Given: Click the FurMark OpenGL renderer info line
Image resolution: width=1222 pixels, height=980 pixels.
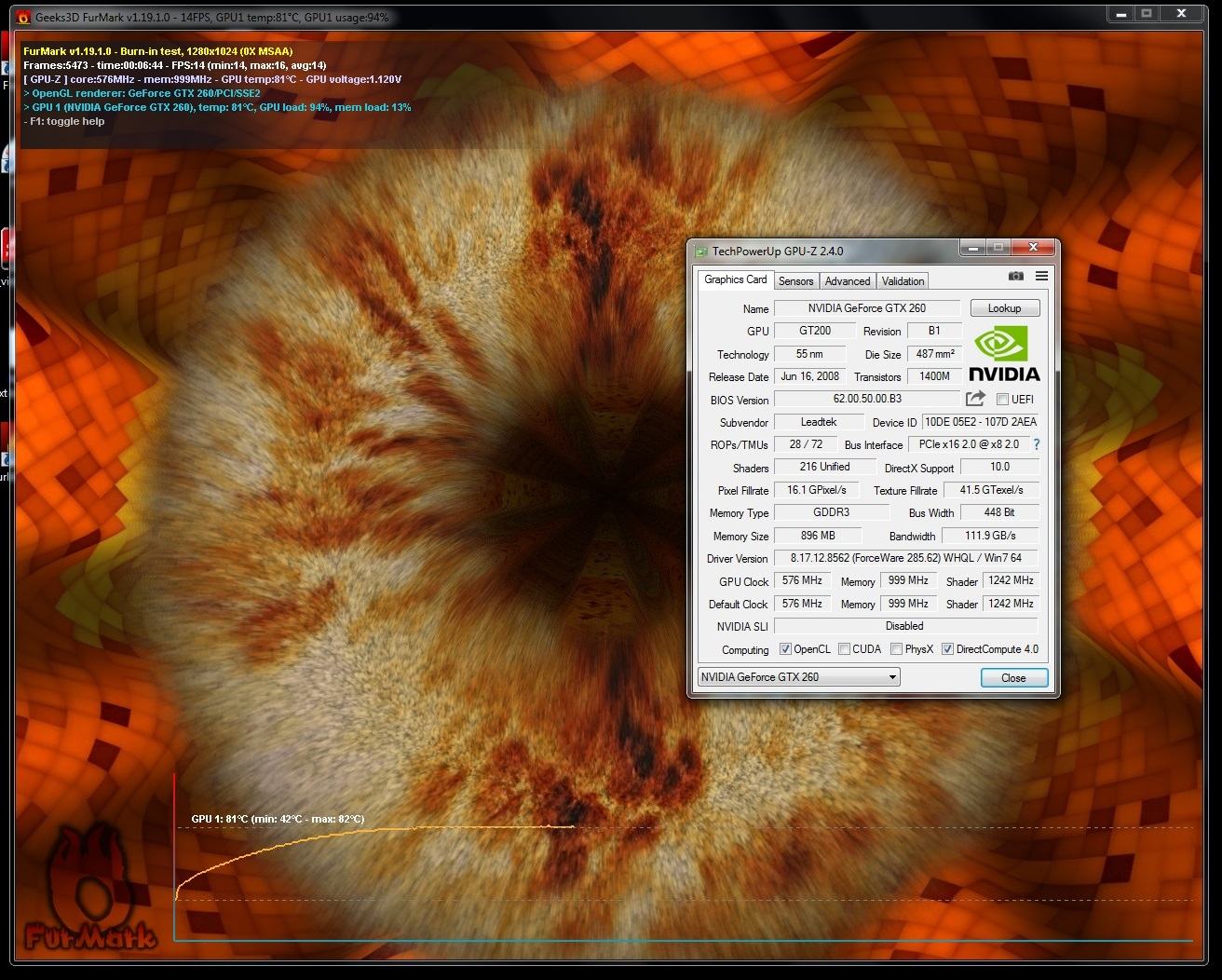Looking at the screenshot, I should (x=142, y=93).
